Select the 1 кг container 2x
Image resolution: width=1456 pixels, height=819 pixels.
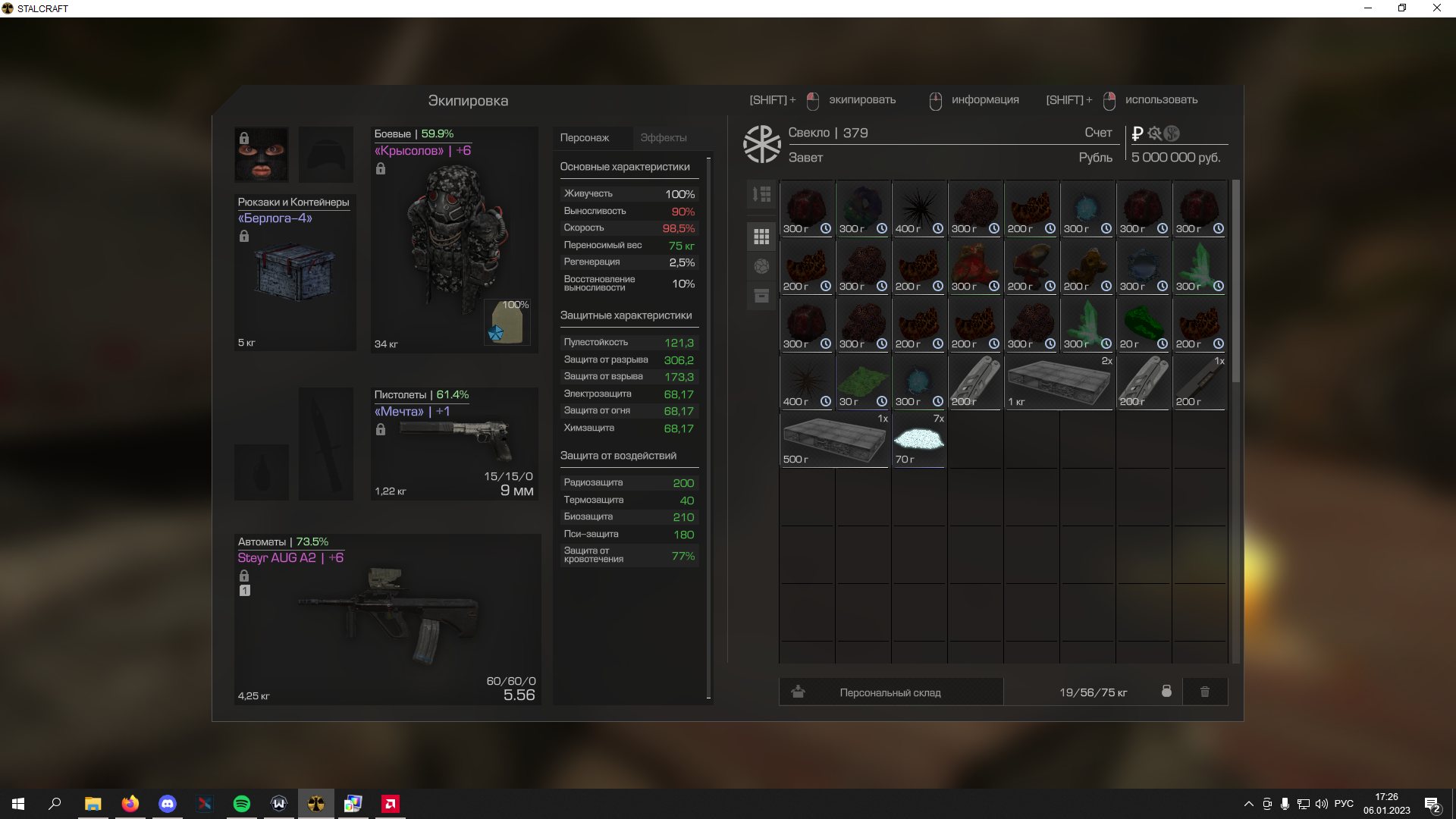(x=1059, y=381)
